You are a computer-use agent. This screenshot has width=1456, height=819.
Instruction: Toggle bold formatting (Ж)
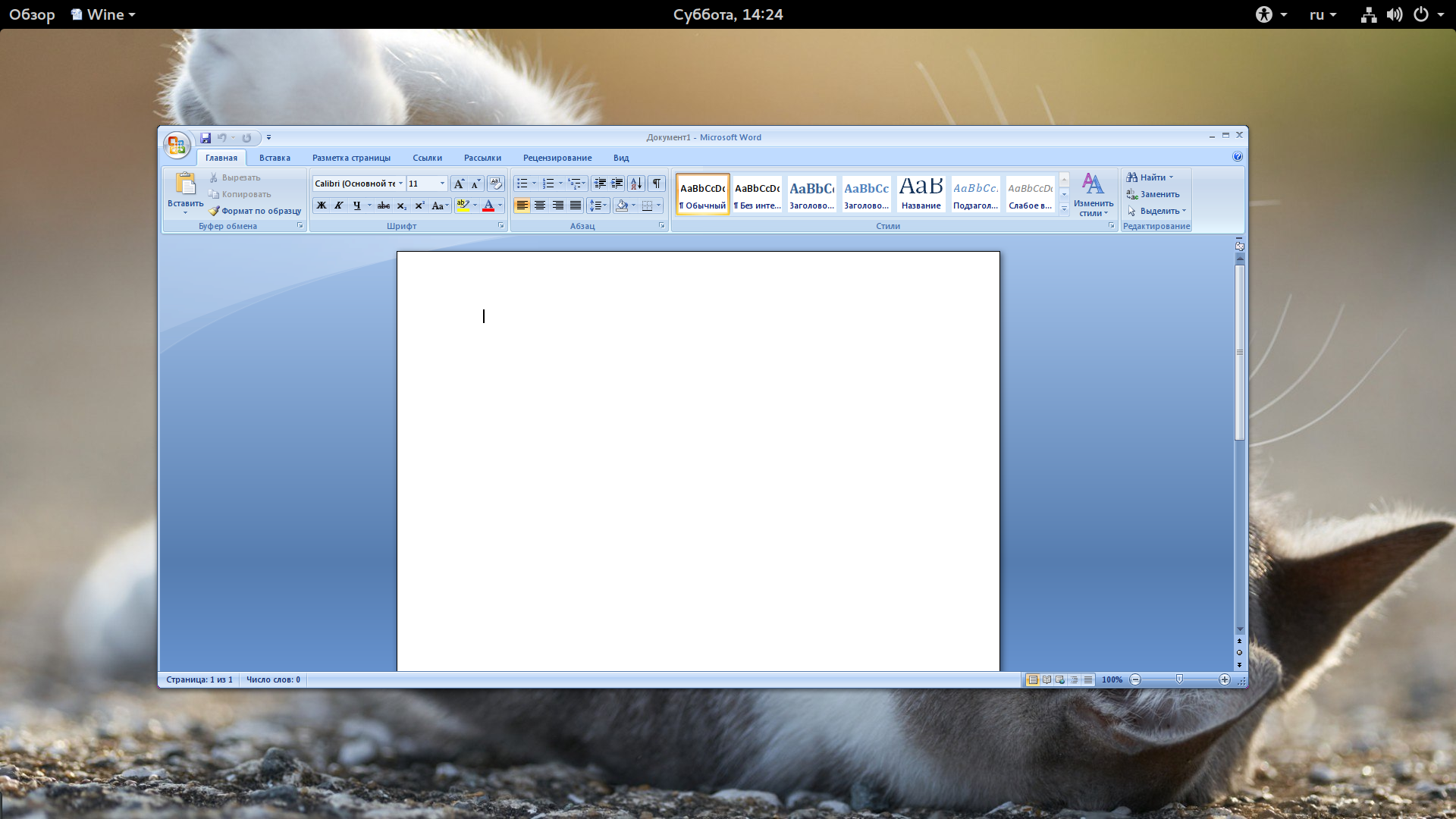pyautogui.click(x=322, y=206)
